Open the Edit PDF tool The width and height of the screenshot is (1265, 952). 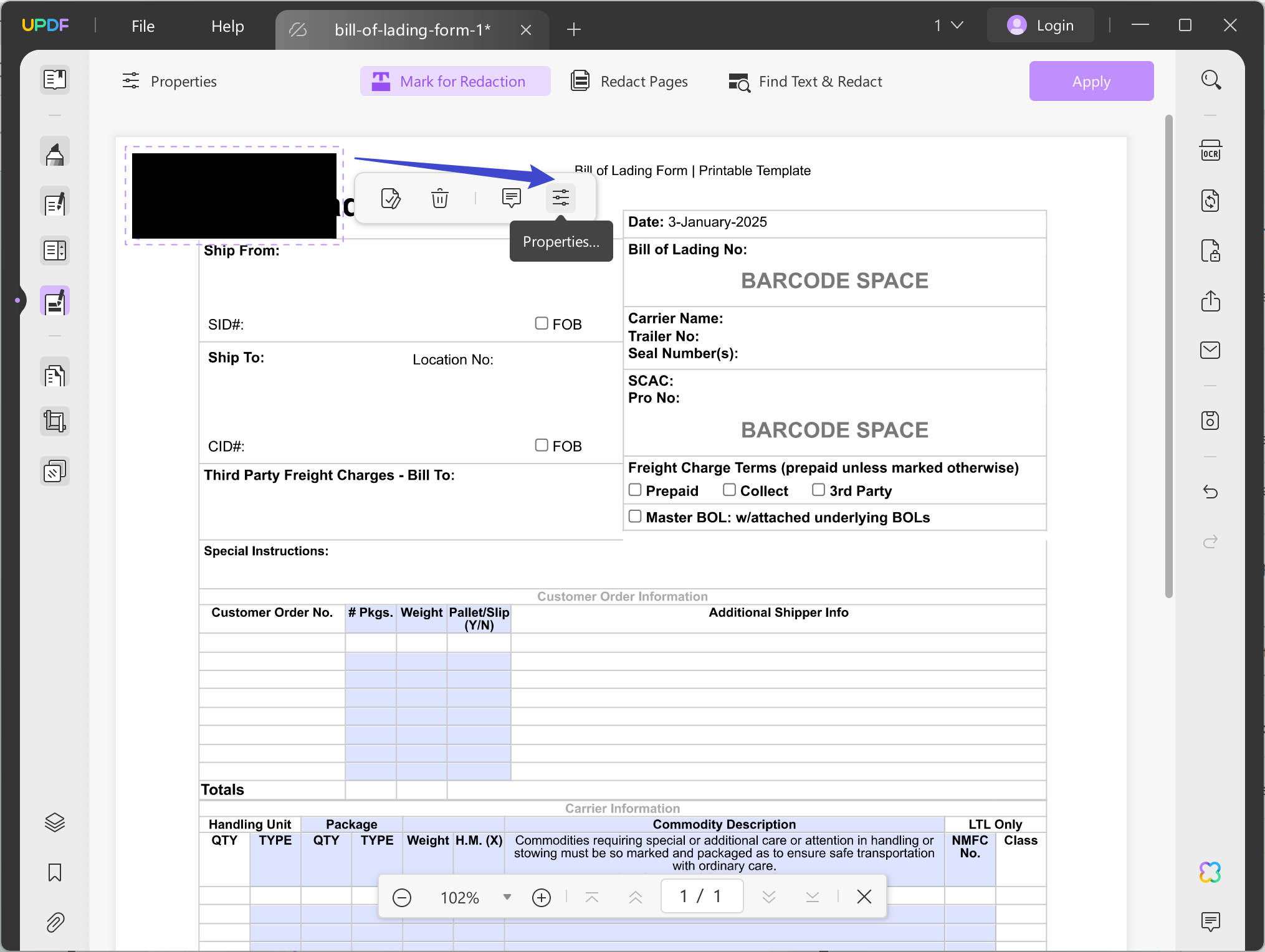click(x=55, y=202)
